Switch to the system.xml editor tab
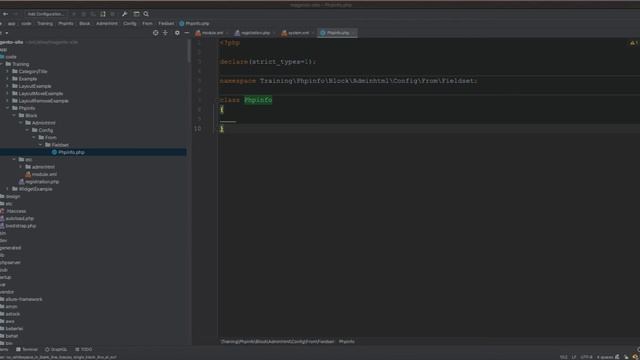The width and height of the screenshot is (640, 360). (x=297, y=33)
